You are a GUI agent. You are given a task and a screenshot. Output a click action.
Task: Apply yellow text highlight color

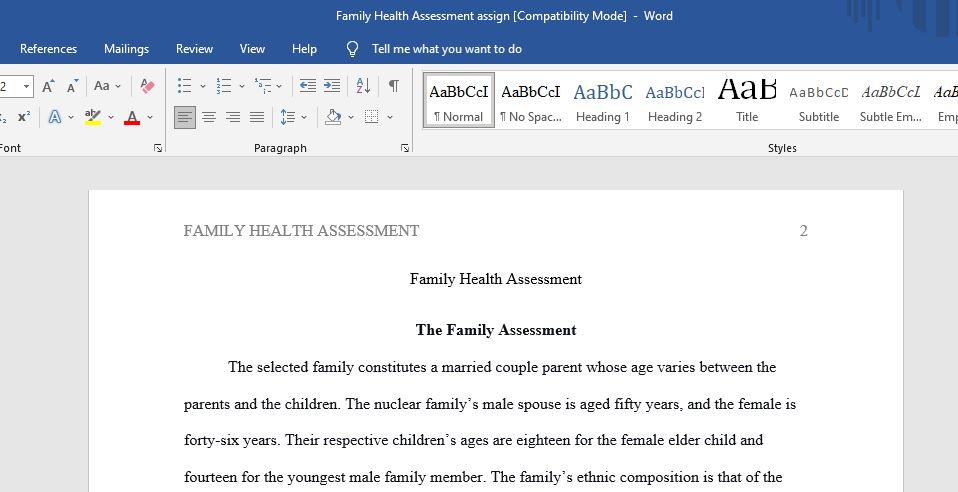pos(93,117)
